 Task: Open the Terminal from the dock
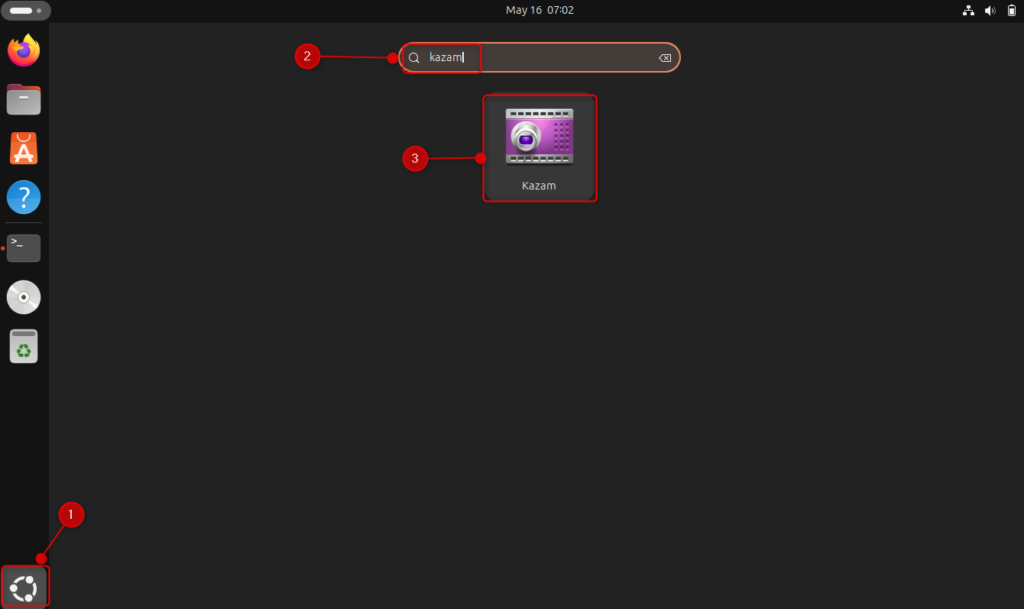point(23,248)
